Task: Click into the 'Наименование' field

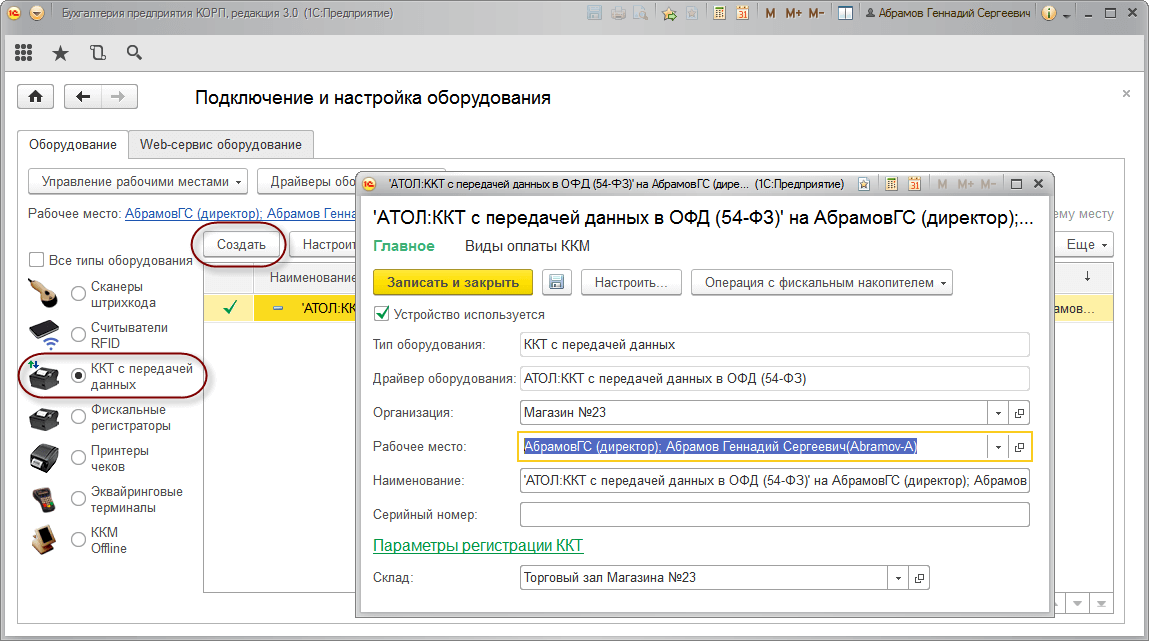Action: (x=775, y=481)
